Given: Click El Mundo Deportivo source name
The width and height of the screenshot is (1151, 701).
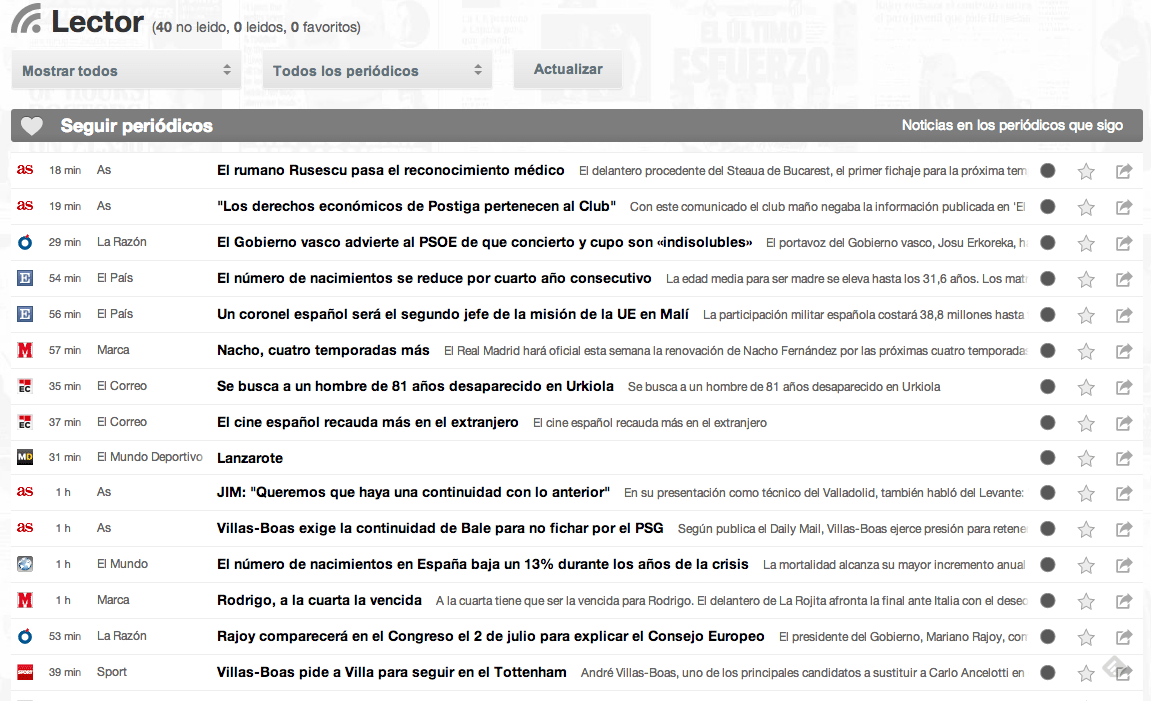Looking at the screenshot, I should [150, 457].
